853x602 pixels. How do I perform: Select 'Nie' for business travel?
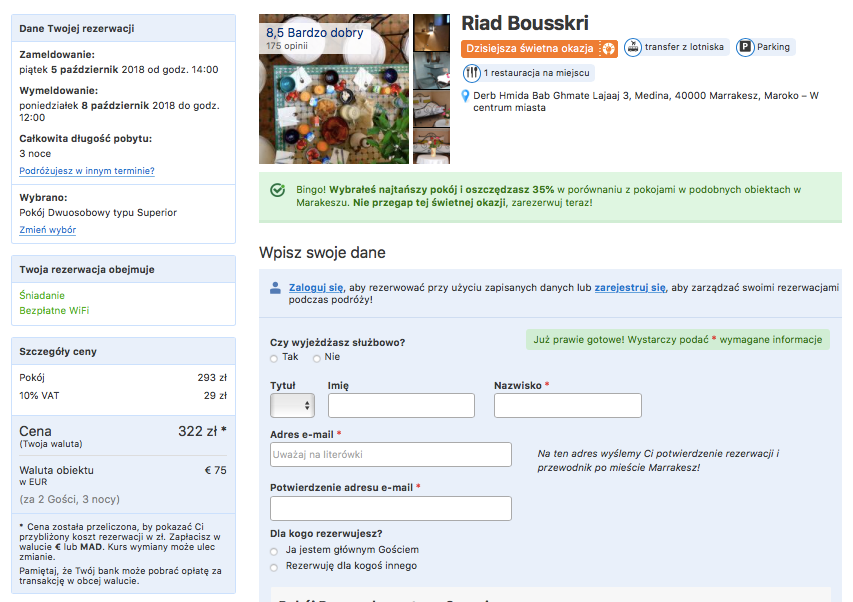click(317, 358)
